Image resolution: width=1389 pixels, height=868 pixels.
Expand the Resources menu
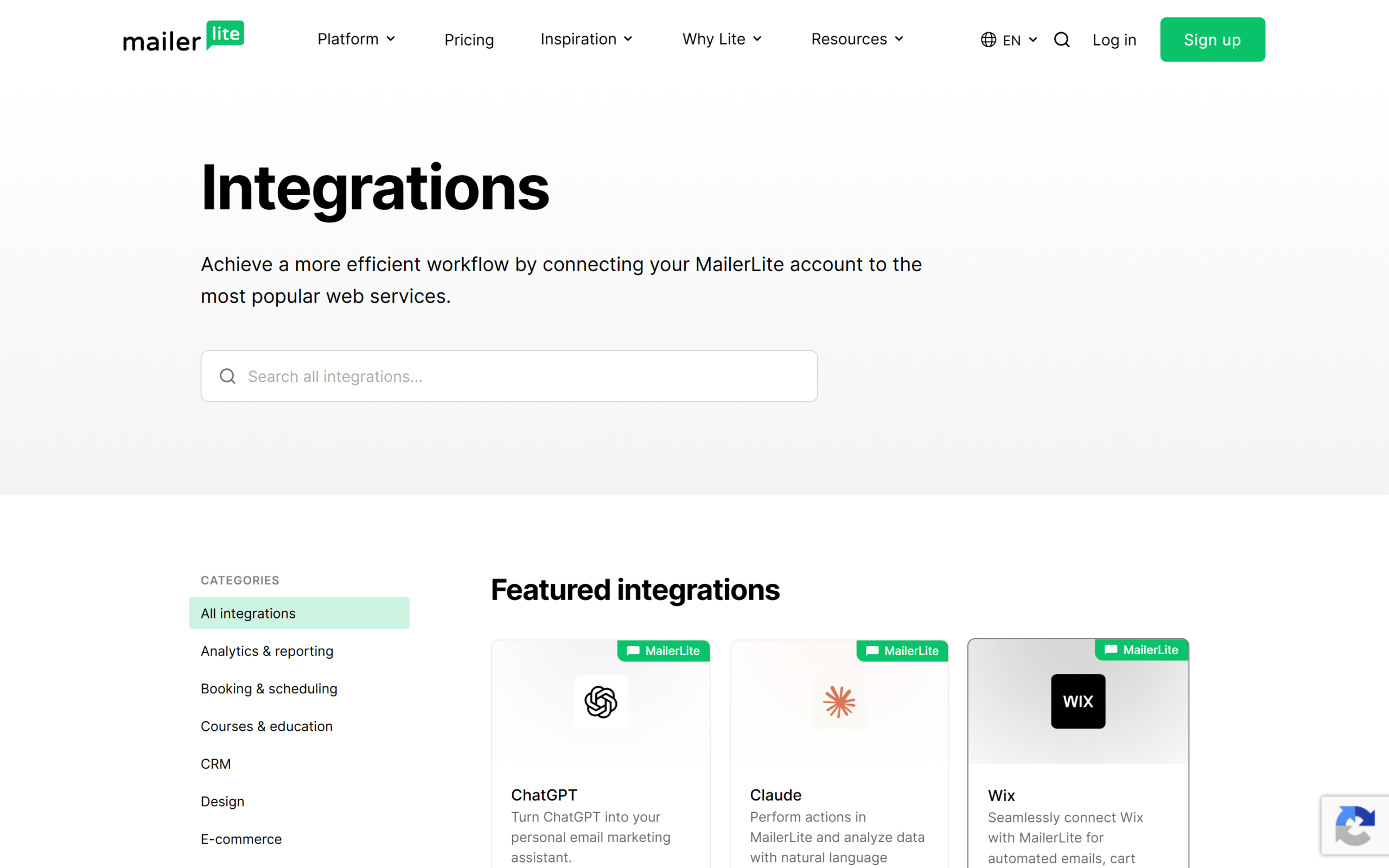point(857,39)
